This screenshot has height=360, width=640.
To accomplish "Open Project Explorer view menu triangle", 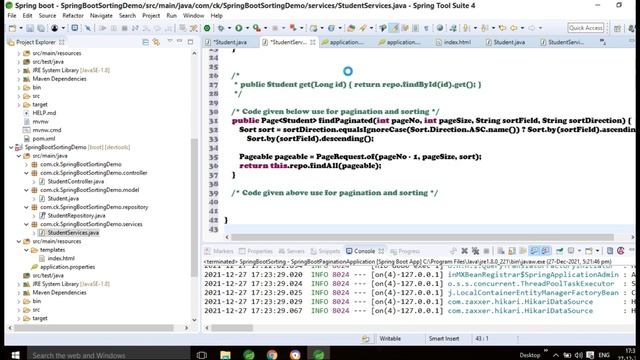I will coord(170,42).
